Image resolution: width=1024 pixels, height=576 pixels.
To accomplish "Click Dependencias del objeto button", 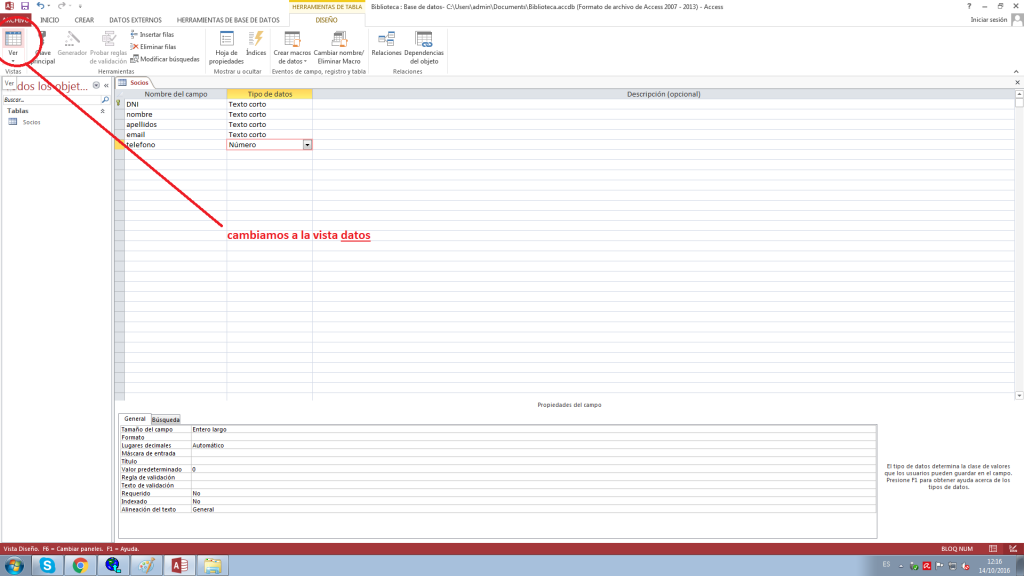I will 424,48.
